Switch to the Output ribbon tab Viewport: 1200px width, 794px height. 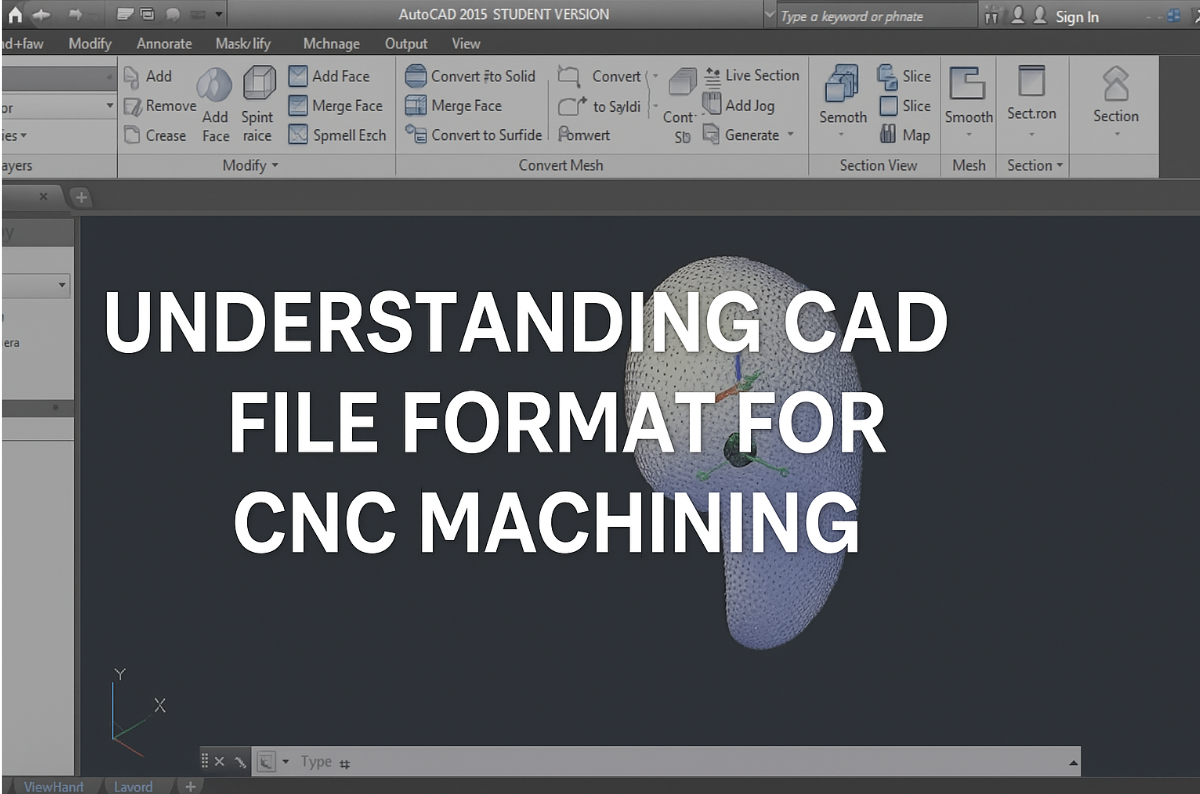click(x=406, y=43)
